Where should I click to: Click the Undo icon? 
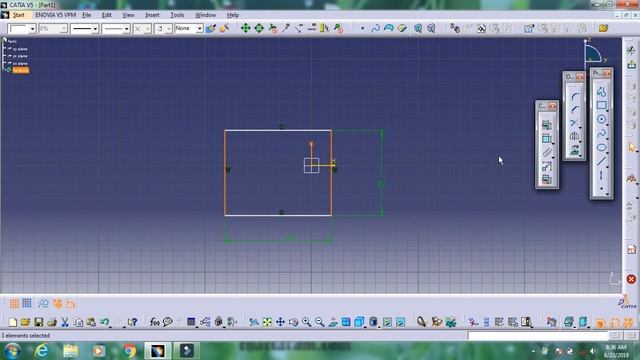[x=104, y=322]
